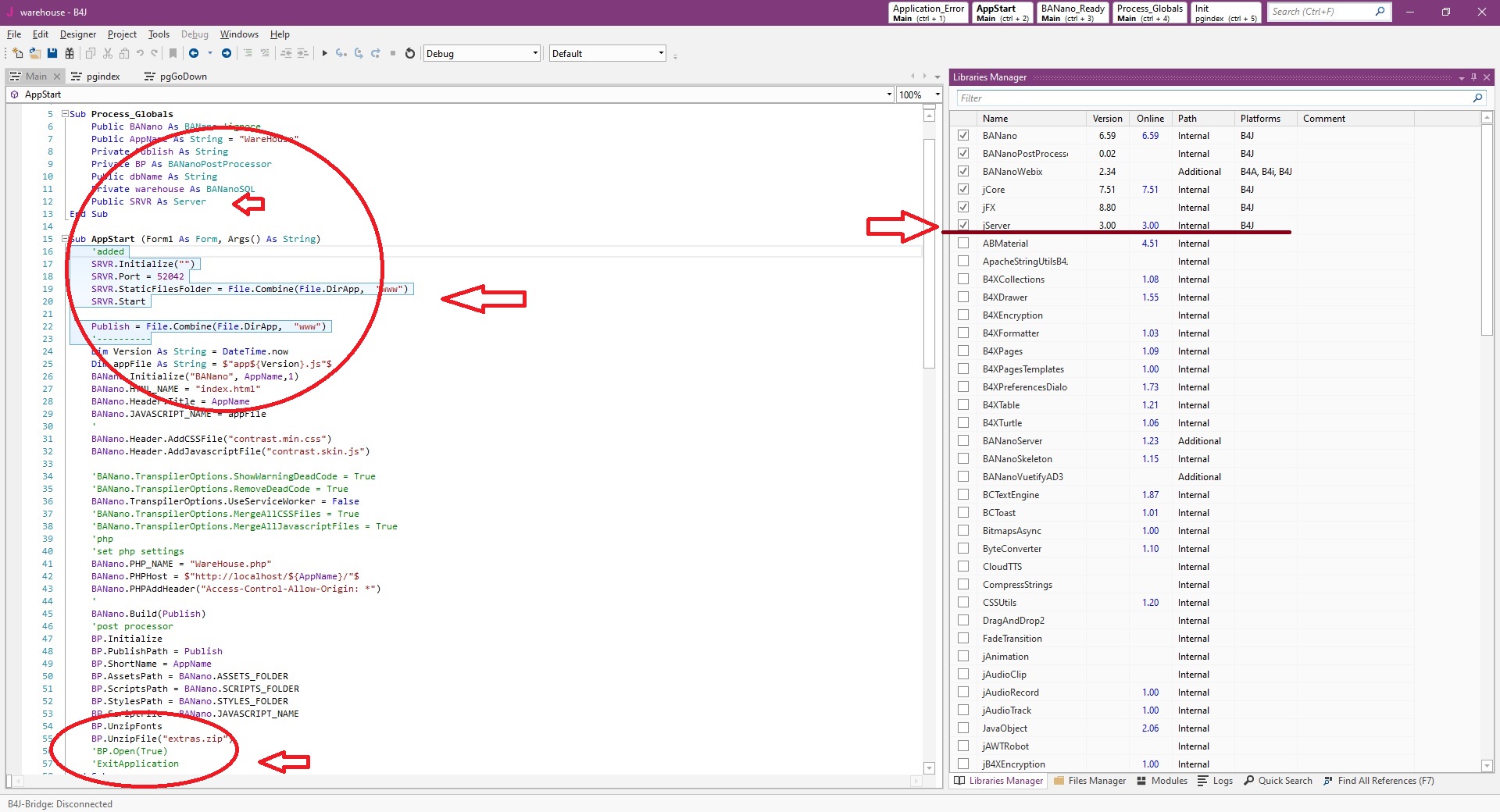
Task: Navigate forward with the blue arrow icon
Action: [x=227, y=53]
